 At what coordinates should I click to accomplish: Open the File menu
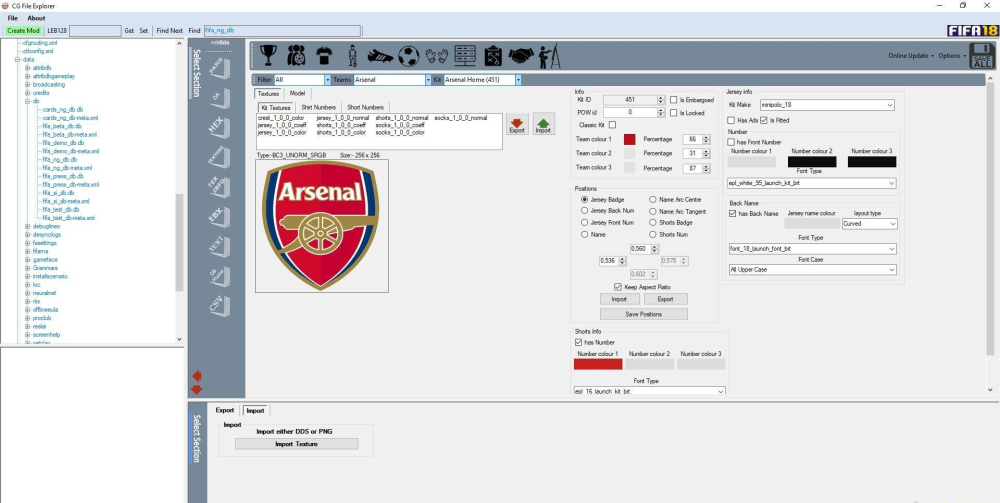click(13, 18)
